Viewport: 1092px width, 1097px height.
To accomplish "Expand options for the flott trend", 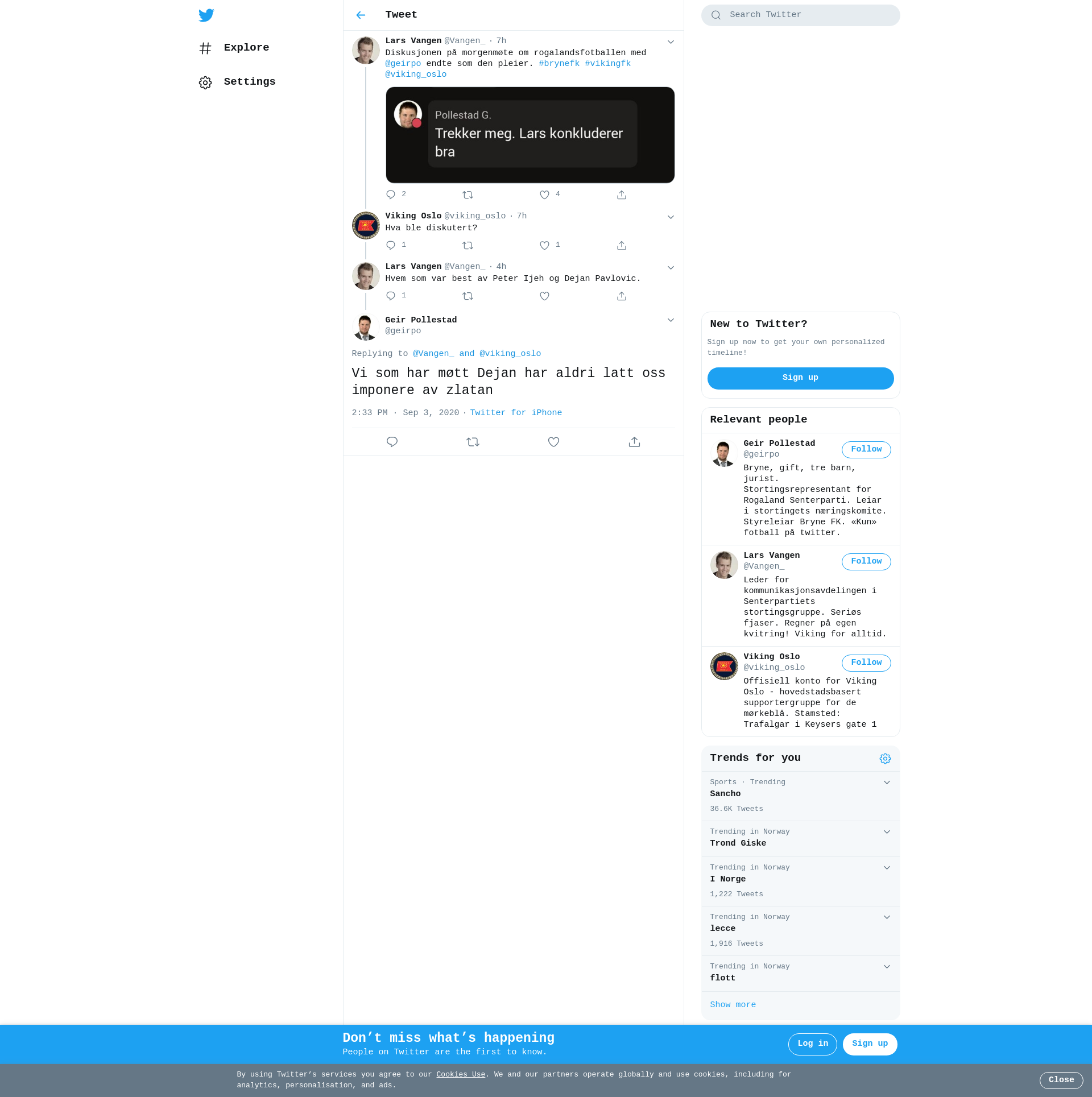I will point(887,967).
